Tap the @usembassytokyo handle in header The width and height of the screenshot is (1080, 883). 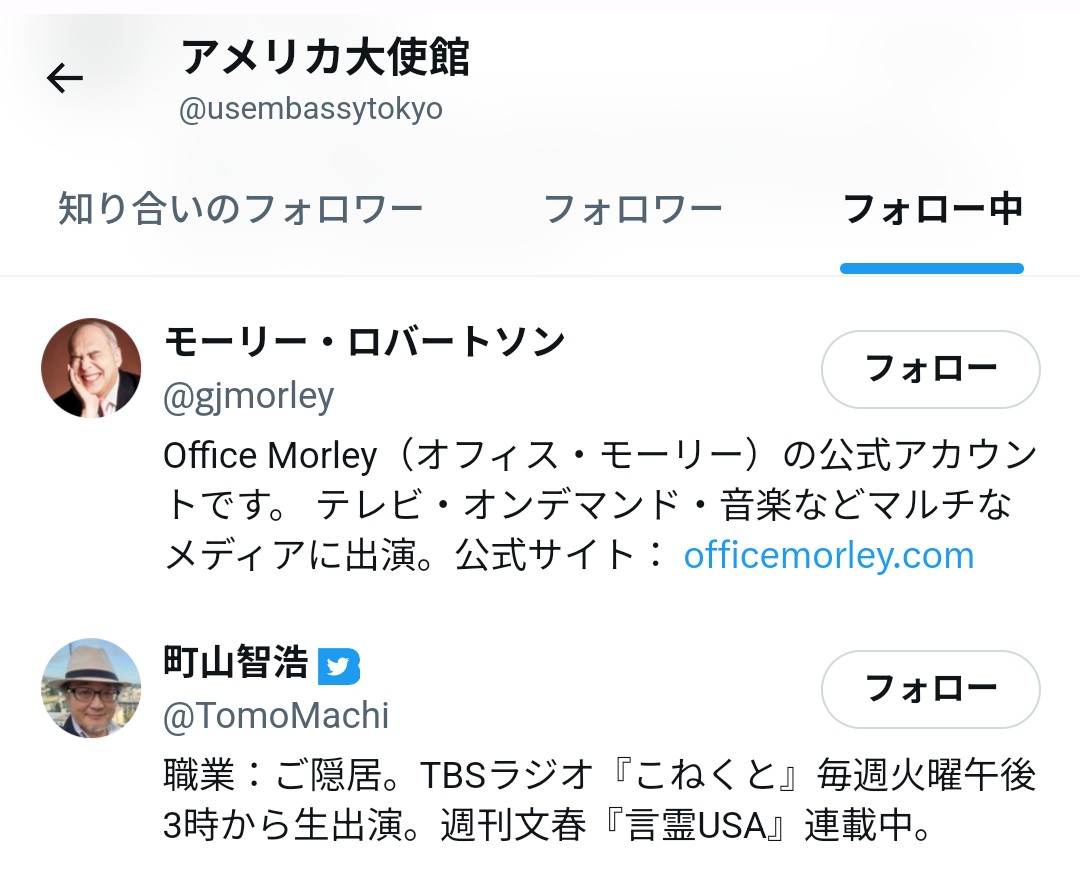tap(310, 109)
